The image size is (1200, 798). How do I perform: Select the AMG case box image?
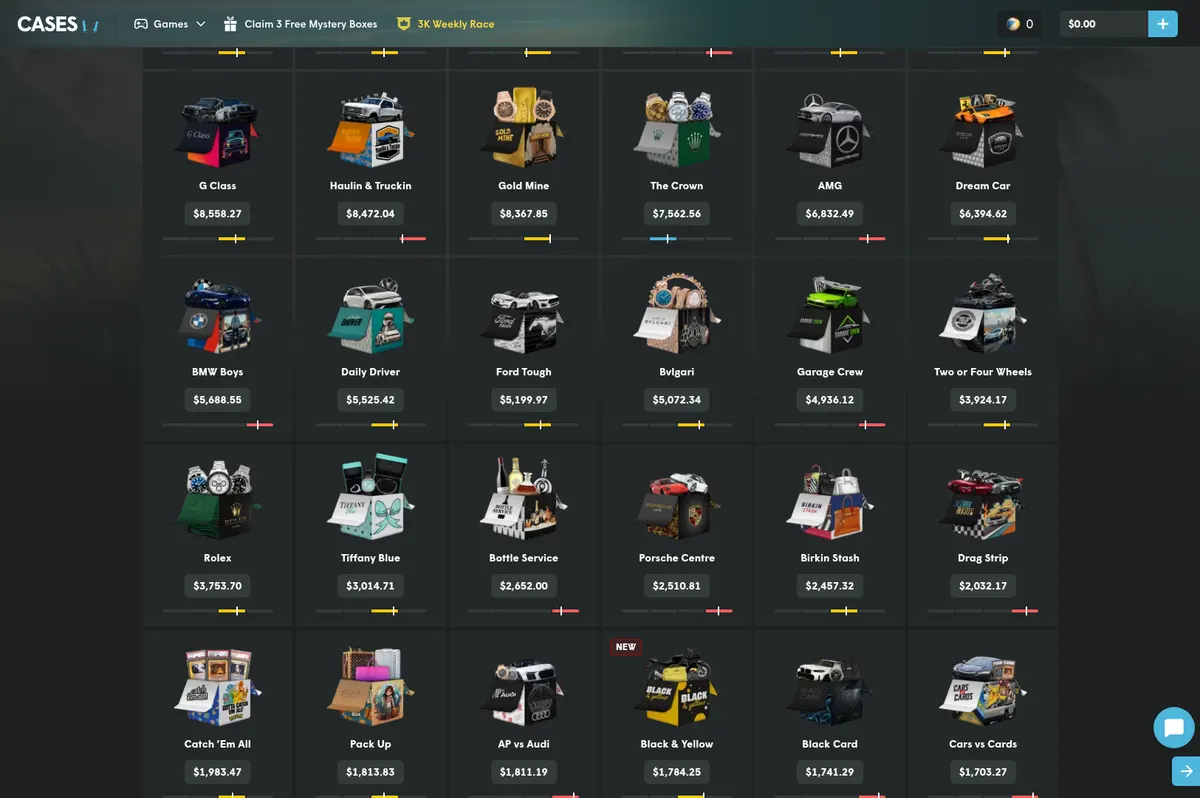coord(830,131)
